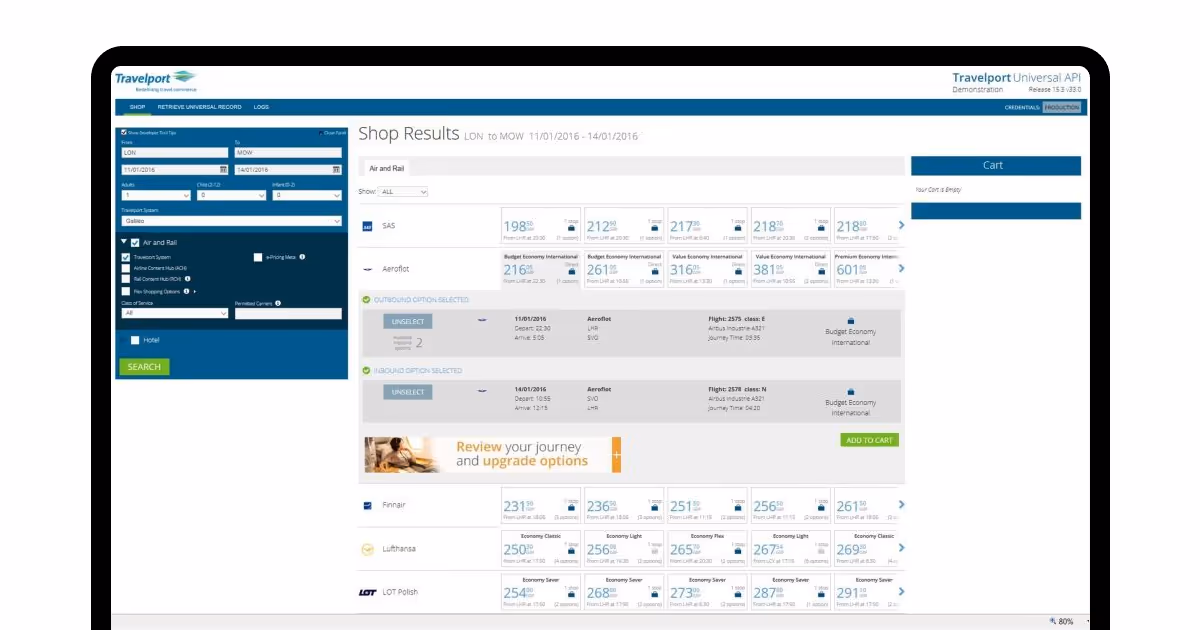Click Aeroflot logo in inbound flight row

[x=482, y=391]
